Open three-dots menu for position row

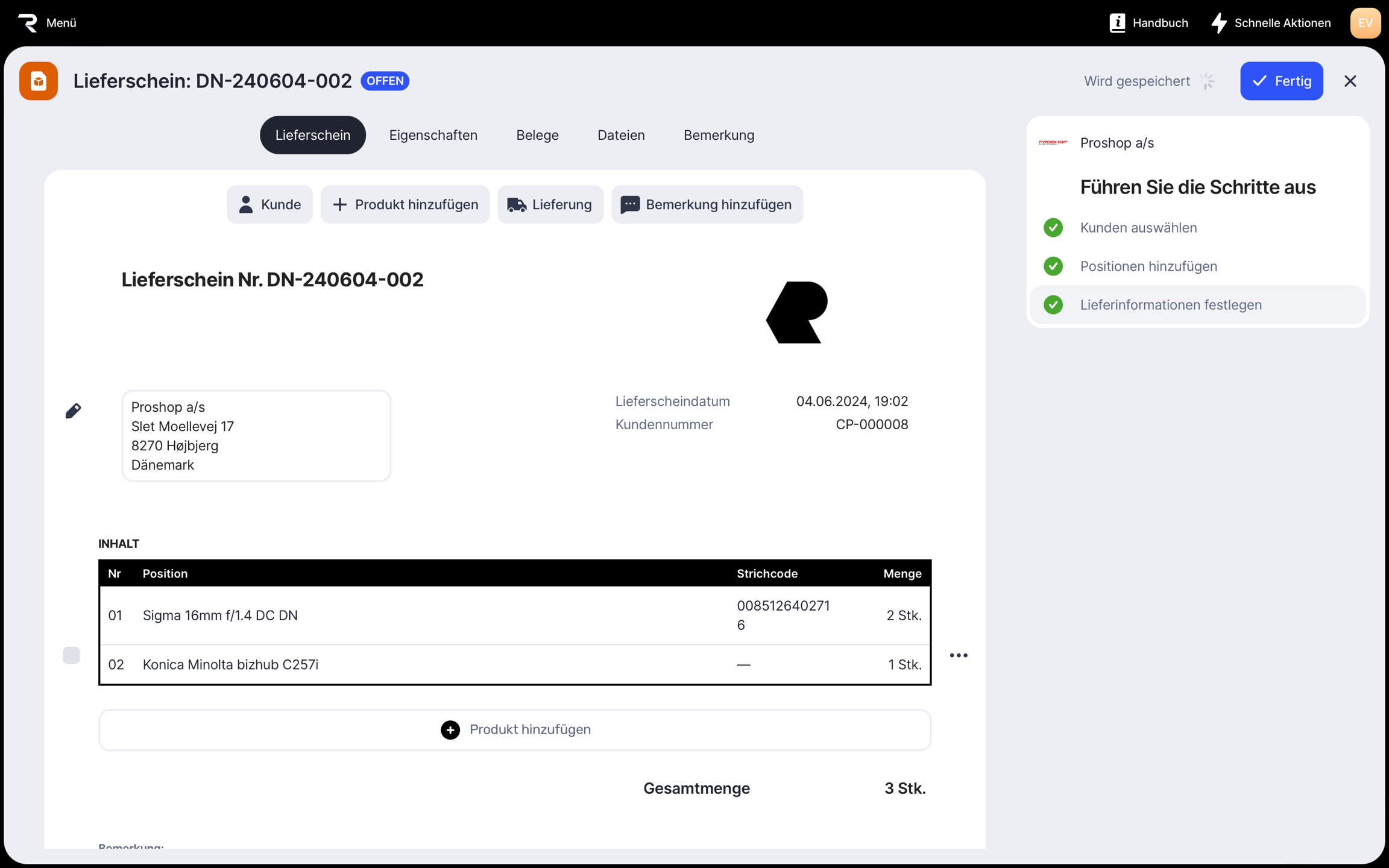(959, 655)
